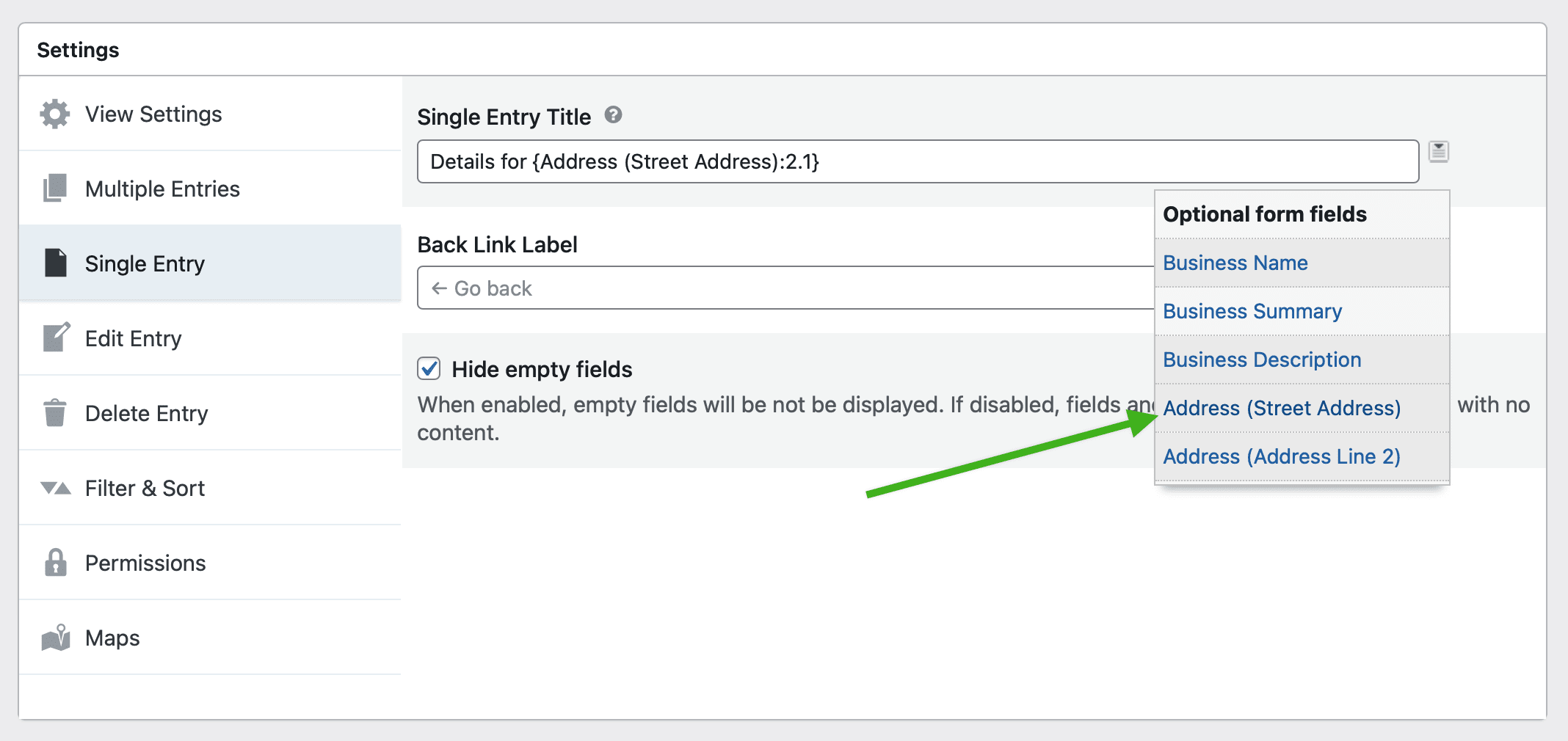Select the padlock icon next to Permissions
This screenshot has width=1568, height=741.
(x=54, y=563)
